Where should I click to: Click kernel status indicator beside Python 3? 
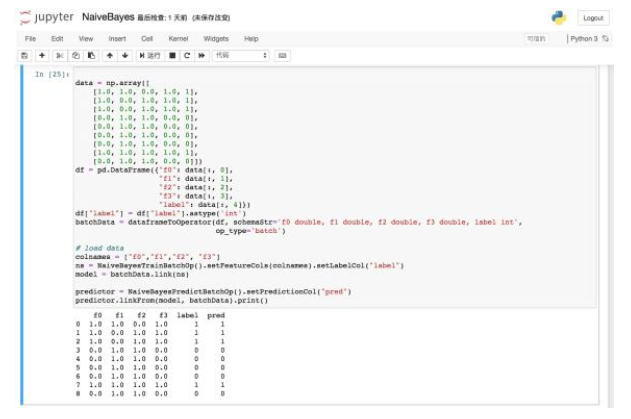605,39
